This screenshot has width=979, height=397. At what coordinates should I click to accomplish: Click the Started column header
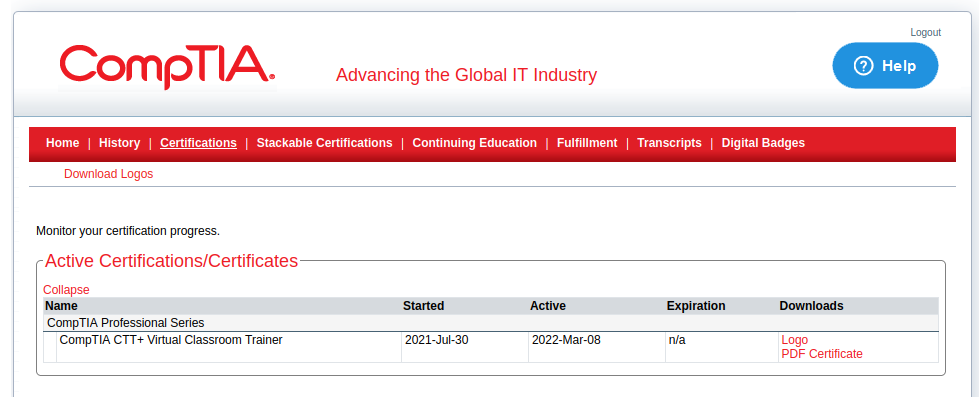pos(423,306)
